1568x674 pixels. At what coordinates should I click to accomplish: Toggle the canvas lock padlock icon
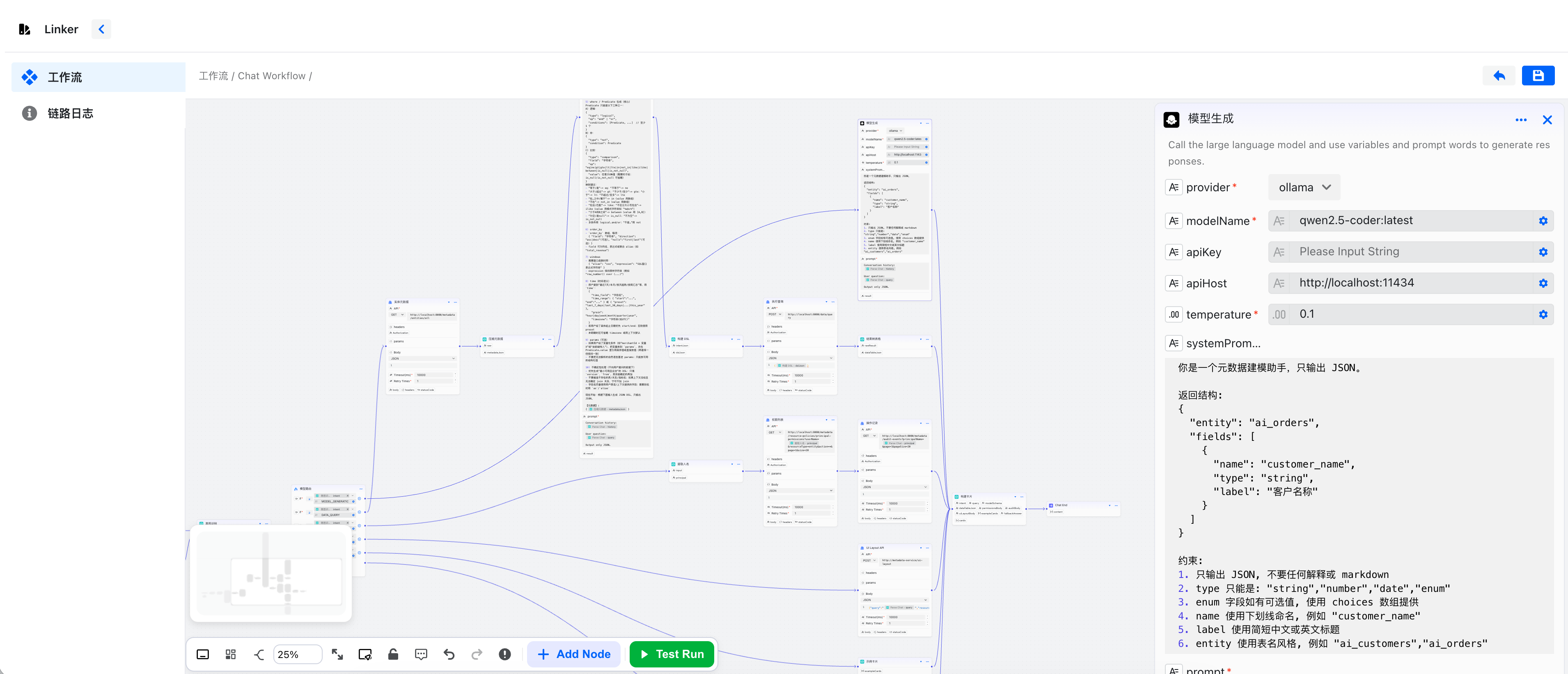click(393, 654)
